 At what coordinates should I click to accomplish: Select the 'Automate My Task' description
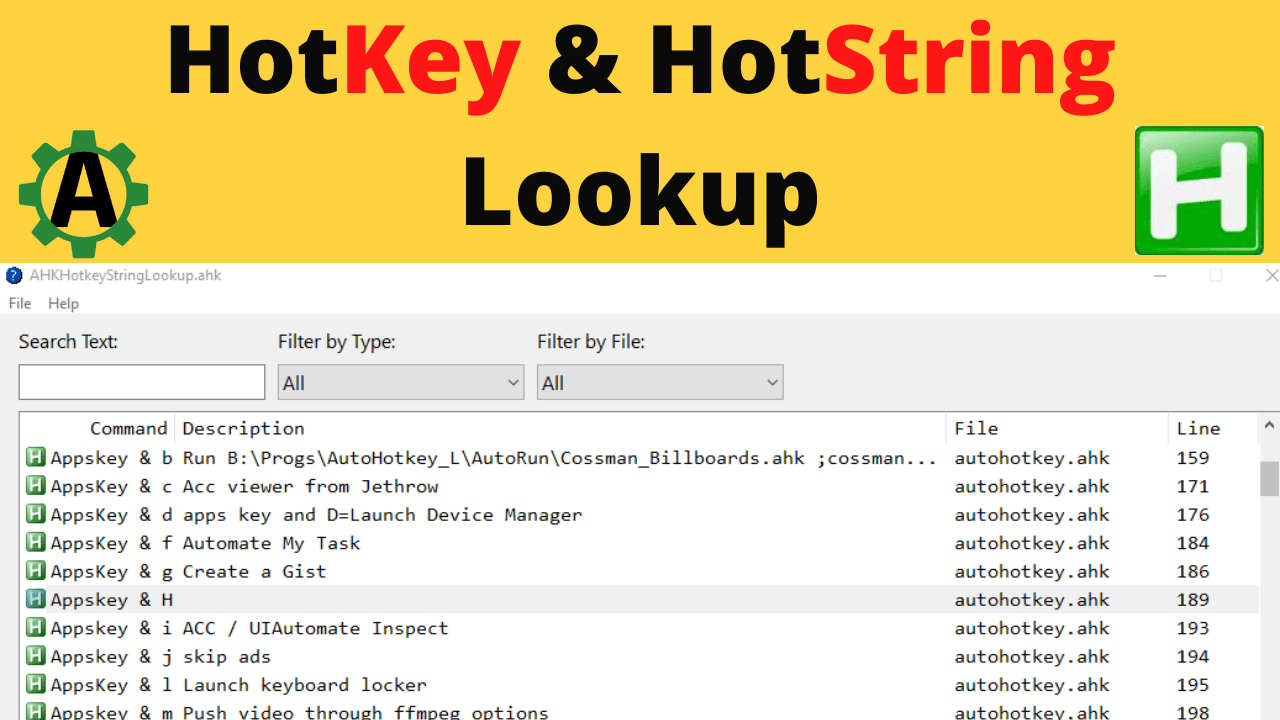tap(271, 543)
